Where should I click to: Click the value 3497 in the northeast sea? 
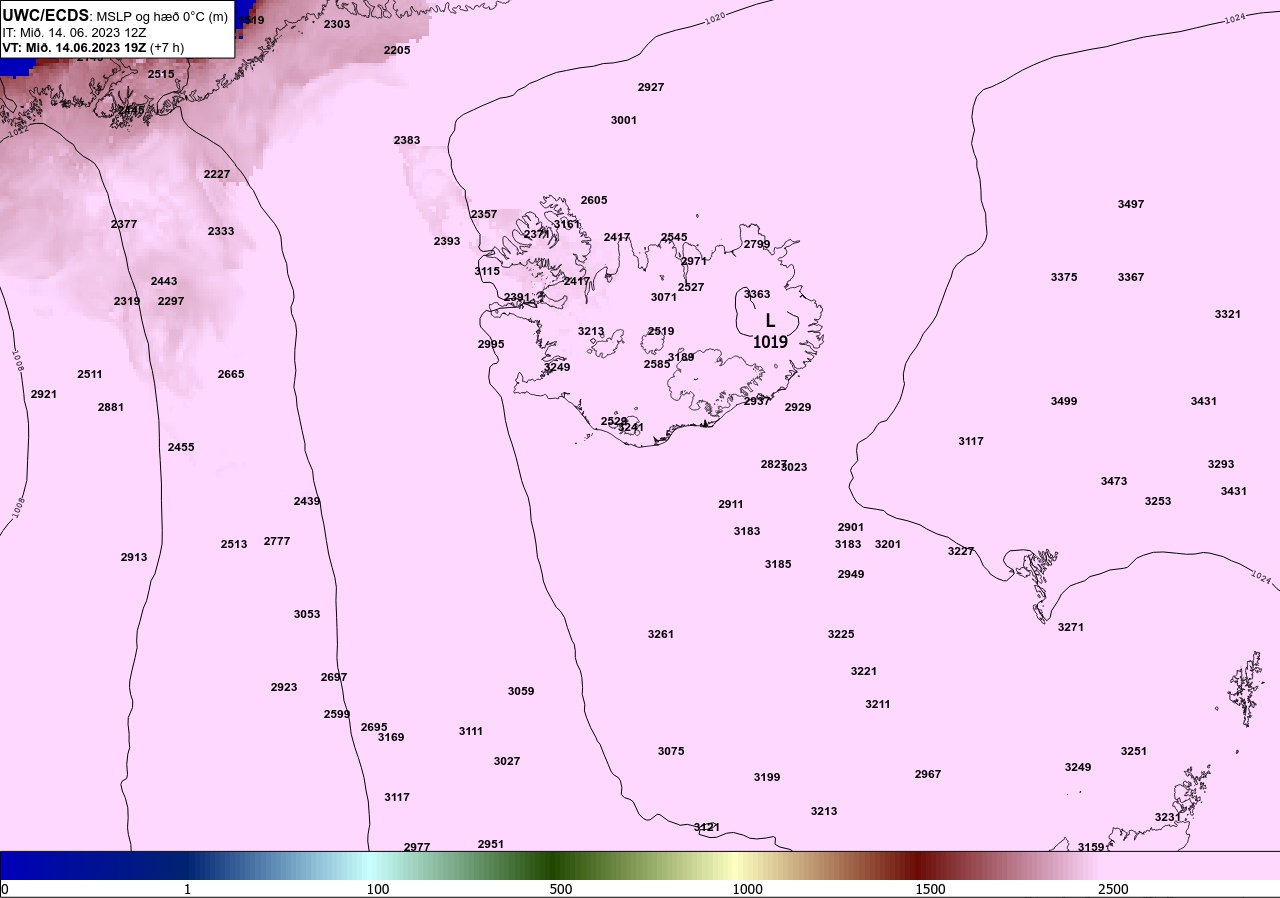(1131, 204)
